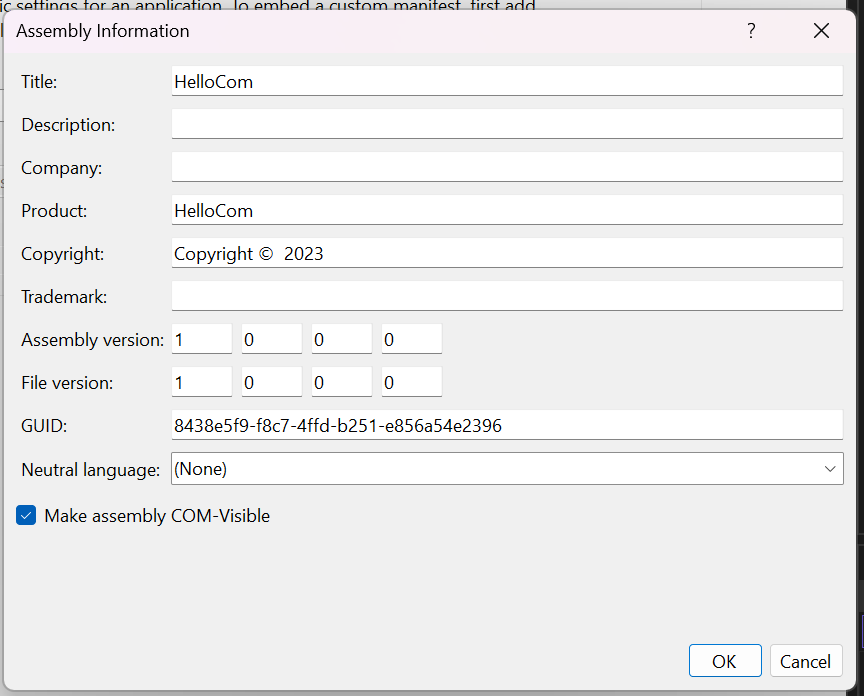This screenshot has width=864, height=696.
Task: Click the last Assembly version field showing 0
Action: pyautogui.click(x=411, y=339)
